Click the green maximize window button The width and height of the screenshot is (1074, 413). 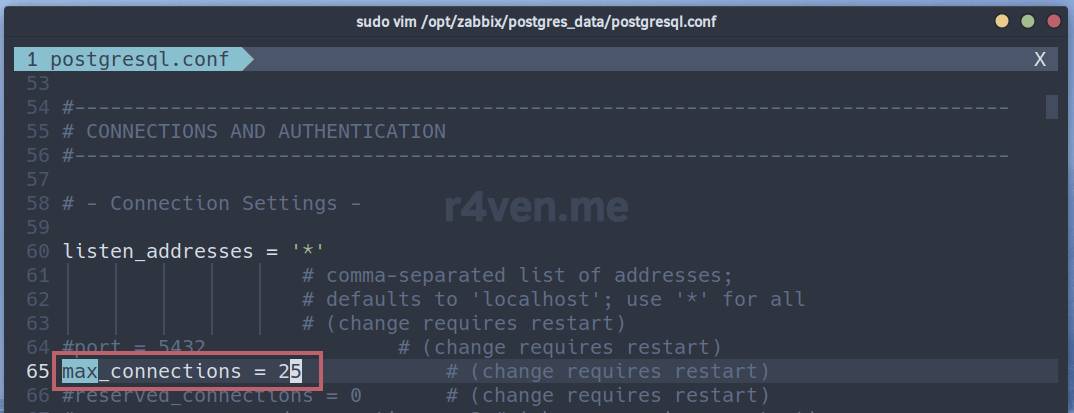click(1027, 21)
